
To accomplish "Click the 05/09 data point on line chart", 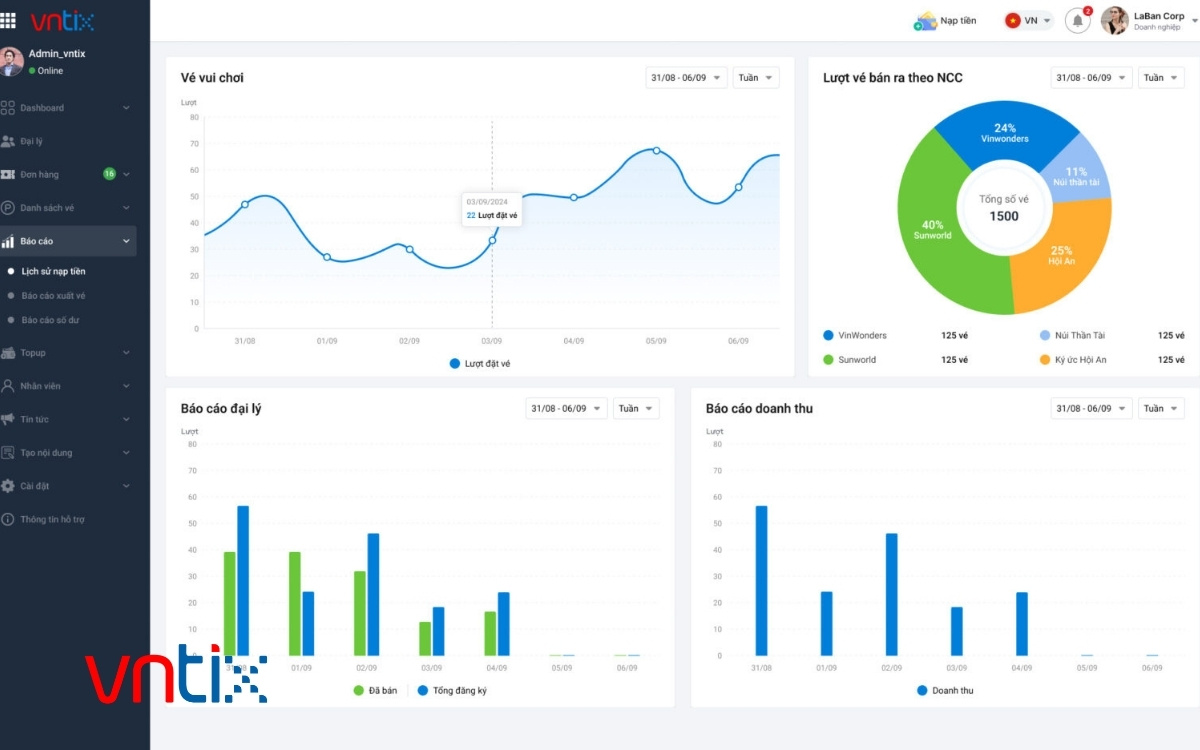I will 656,151.
